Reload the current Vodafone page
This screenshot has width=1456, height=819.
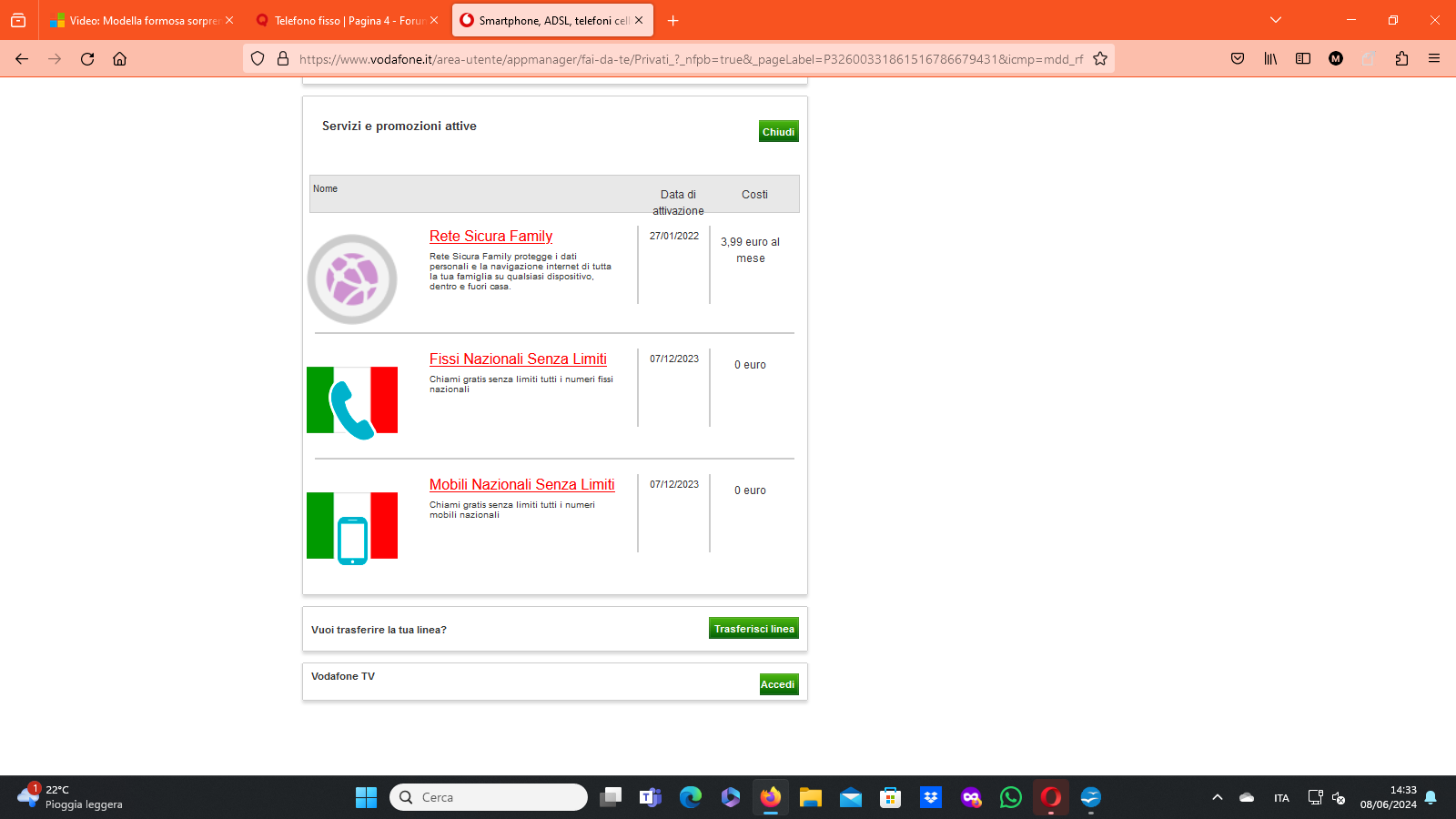[87, 59]
